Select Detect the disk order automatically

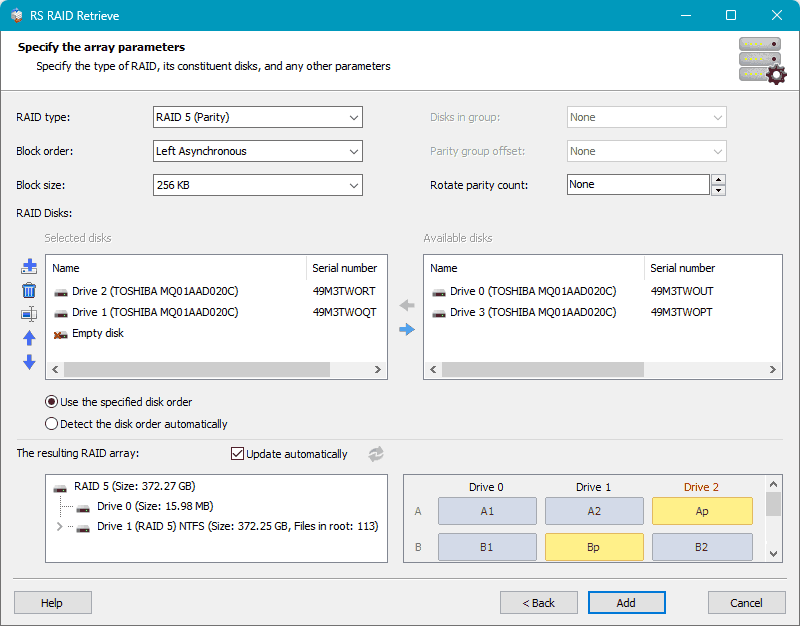[51, 423]
